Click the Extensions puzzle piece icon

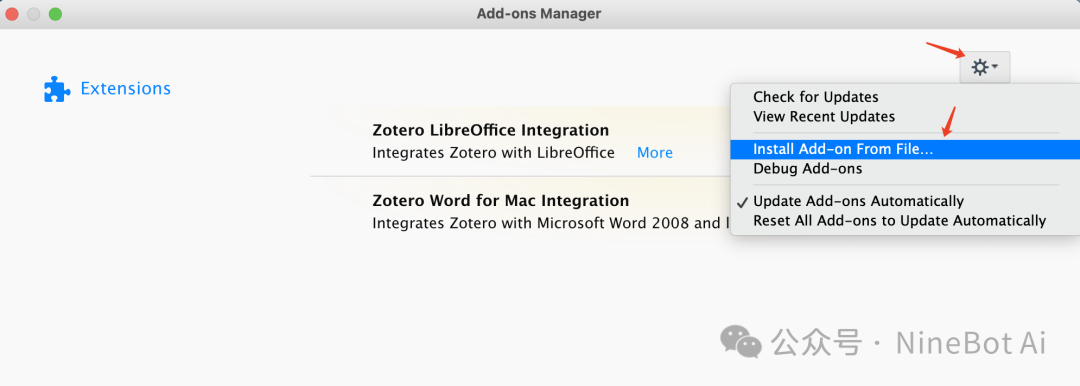57,89
